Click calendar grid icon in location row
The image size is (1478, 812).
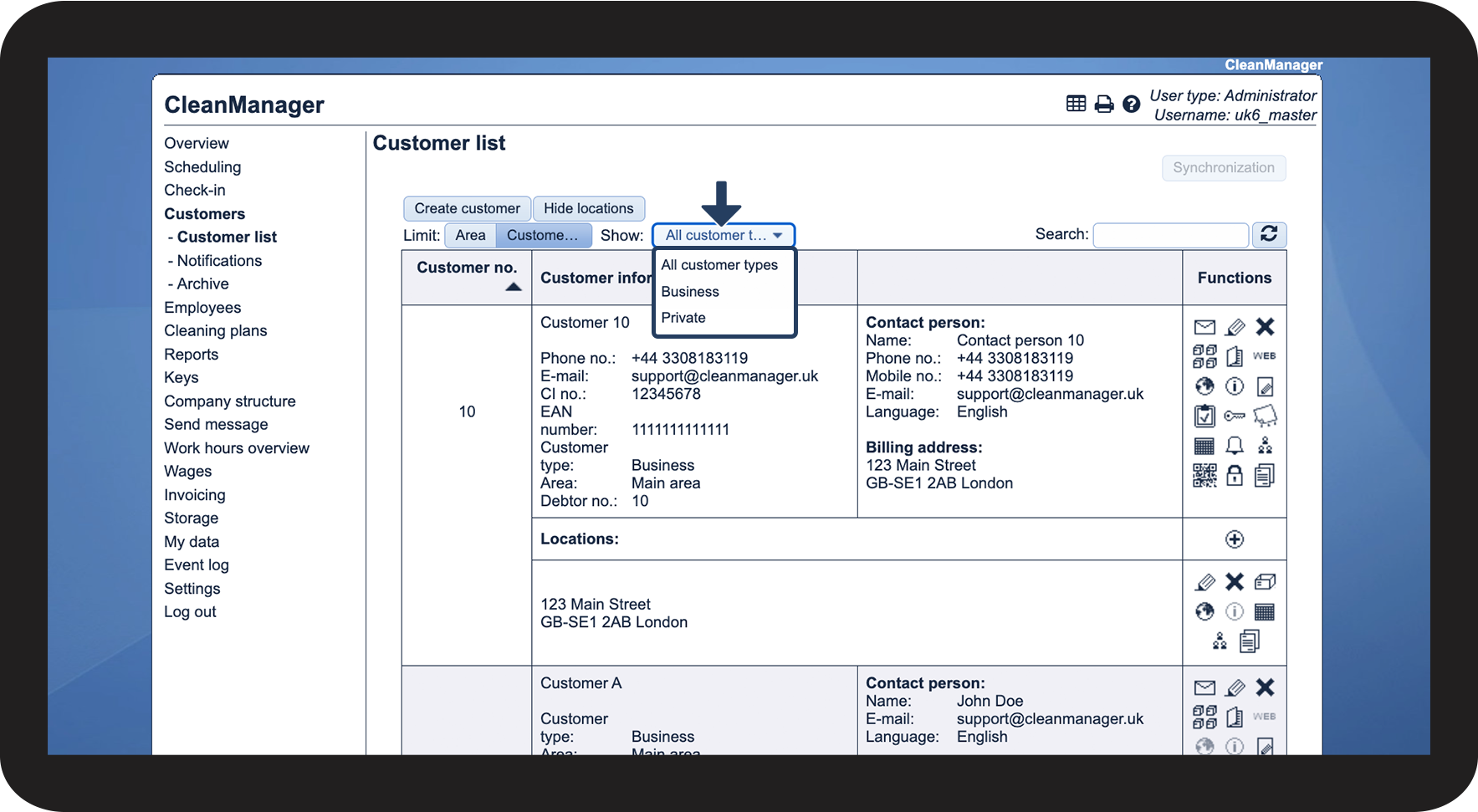[x=1265, y=612]
